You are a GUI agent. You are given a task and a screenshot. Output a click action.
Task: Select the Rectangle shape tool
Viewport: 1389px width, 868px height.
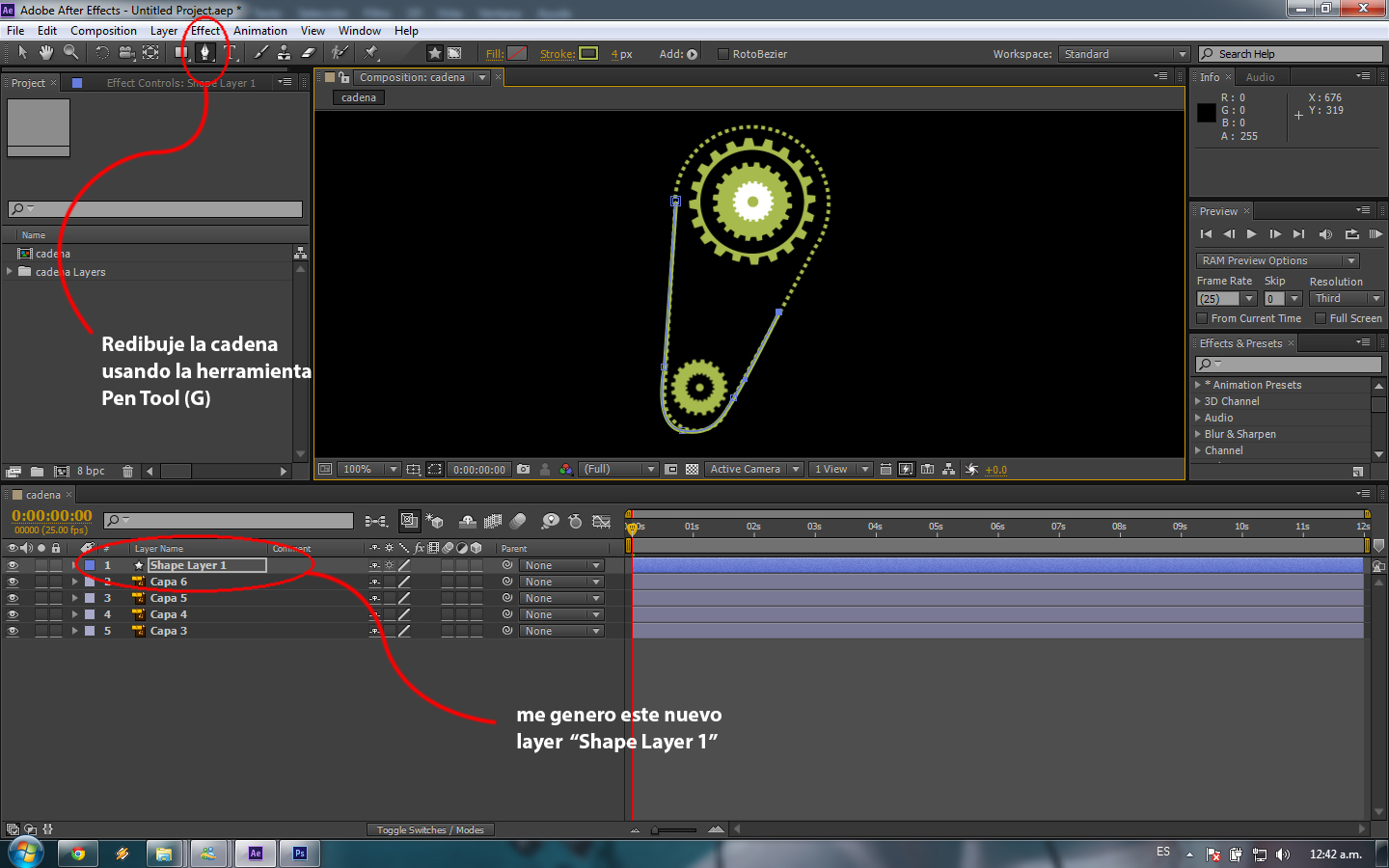[181, 53]
